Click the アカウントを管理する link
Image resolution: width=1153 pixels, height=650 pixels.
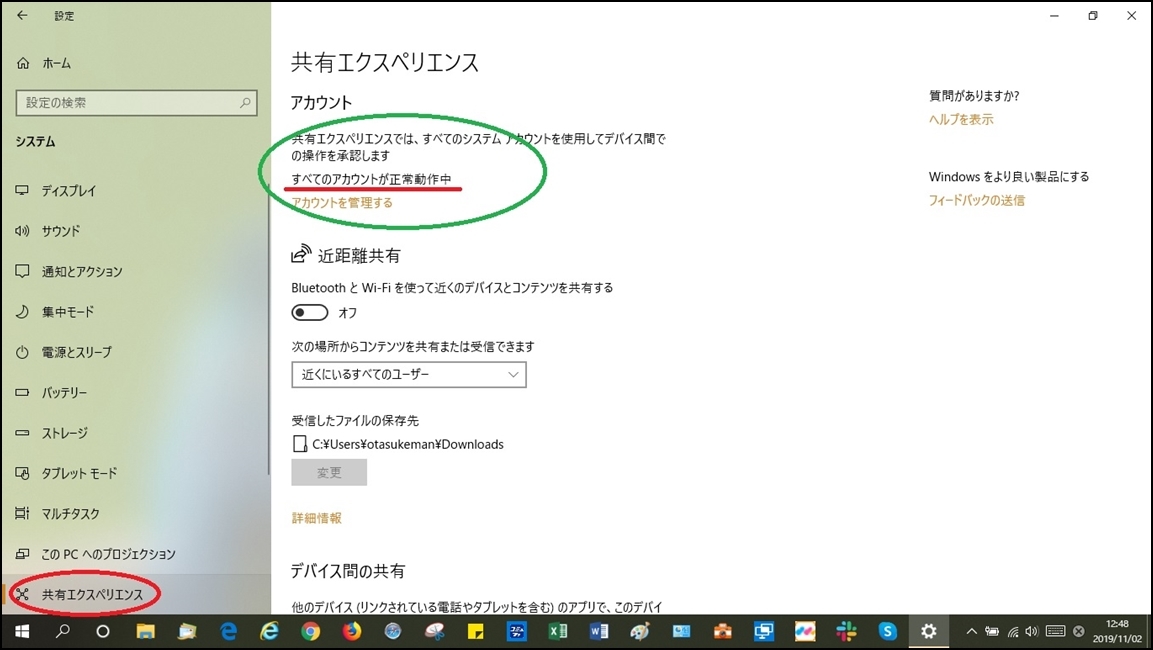click(342, 203)
